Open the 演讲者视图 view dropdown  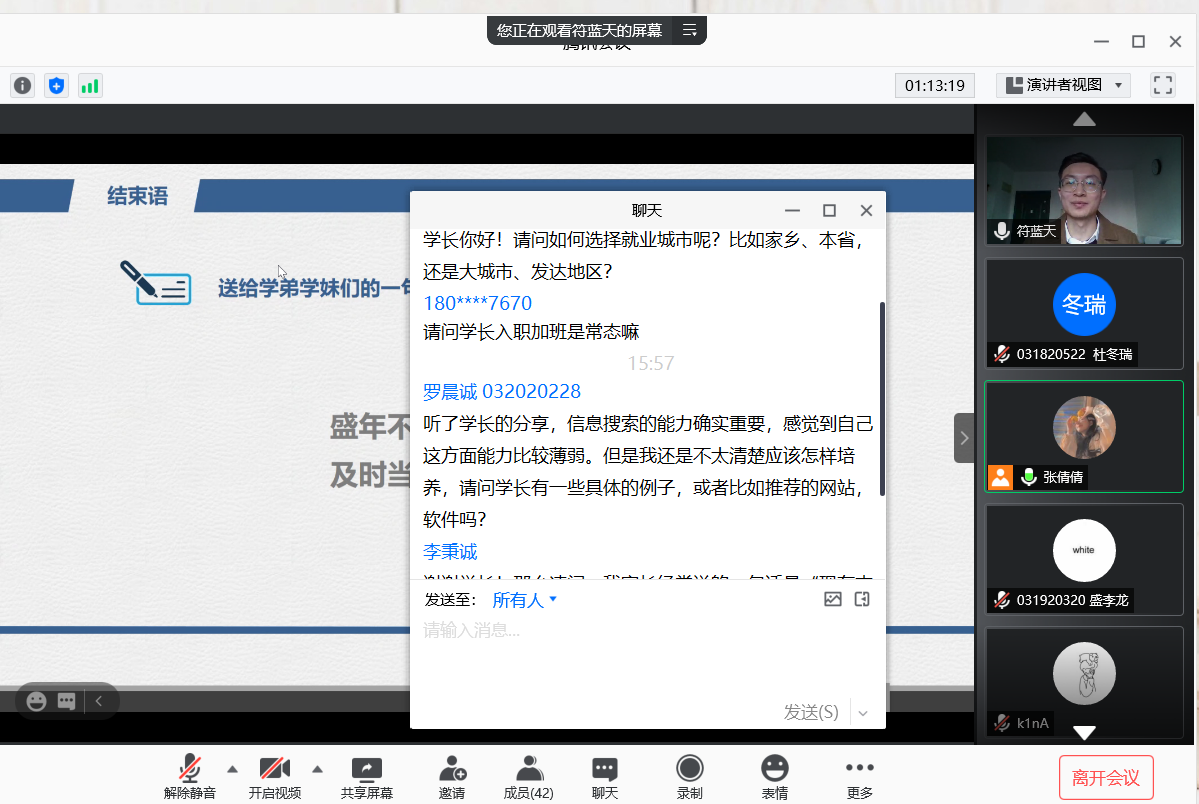[x=1063, y=85]
